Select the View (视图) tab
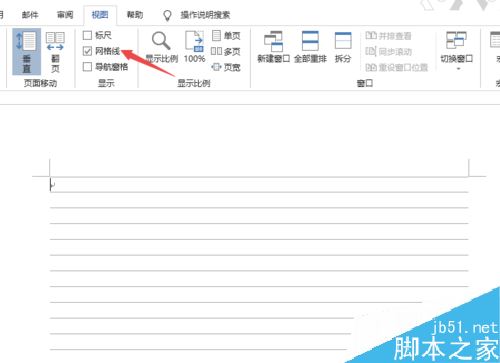The width and height of the screenshot is (500, 363). (x=100, y=15)
